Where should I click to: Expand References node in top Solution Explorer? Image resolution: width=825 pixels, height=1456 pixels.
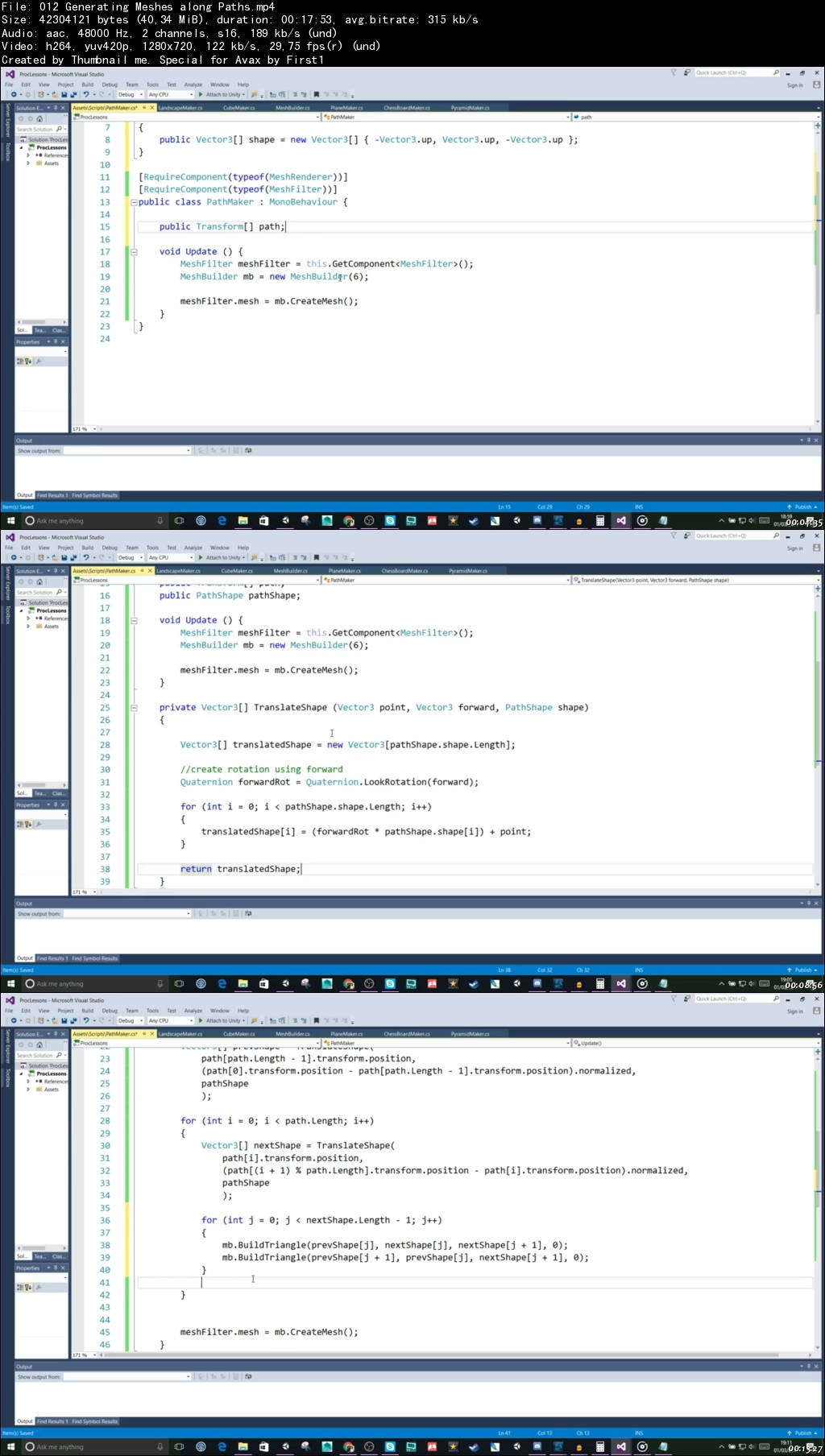pyautogui.click(x=28, y=155)
